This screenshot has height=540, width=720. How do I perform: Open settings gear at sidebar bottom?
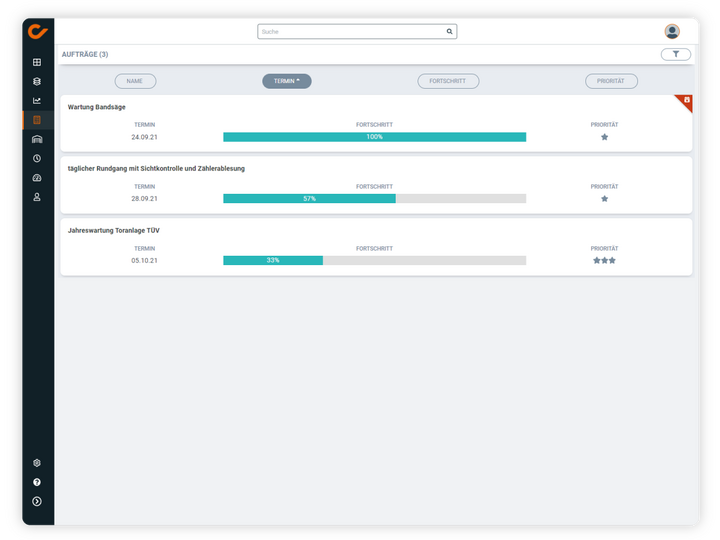point(37,463)
